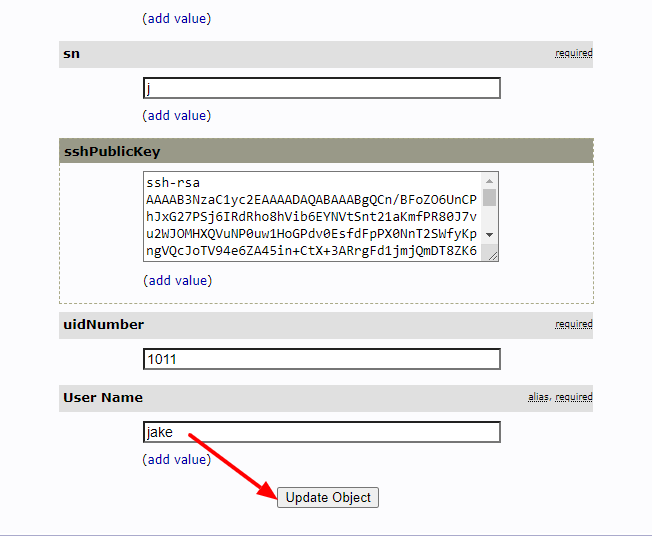
Task: Click the sshPublicKey textarea scrollbar thumb
Action: pos(489,198)
